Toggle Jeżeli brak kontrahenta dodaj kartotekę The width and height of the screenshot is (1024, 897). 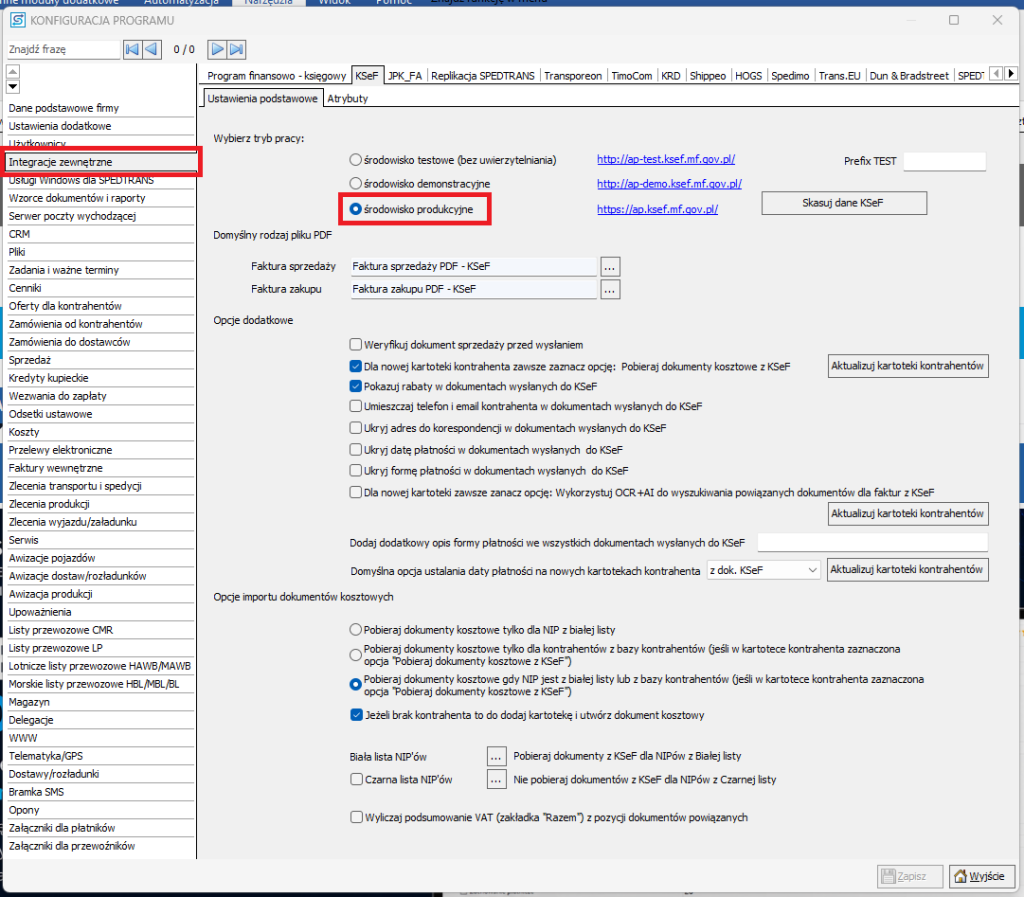tap(357, 715)
